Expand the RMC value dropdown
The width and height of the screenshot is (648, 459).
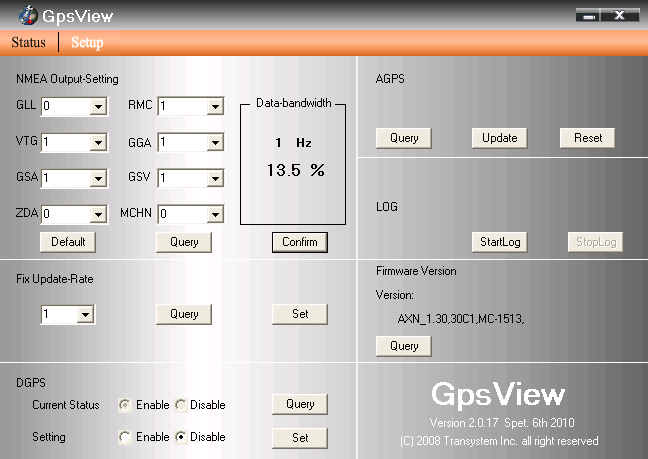pos(215,106)
